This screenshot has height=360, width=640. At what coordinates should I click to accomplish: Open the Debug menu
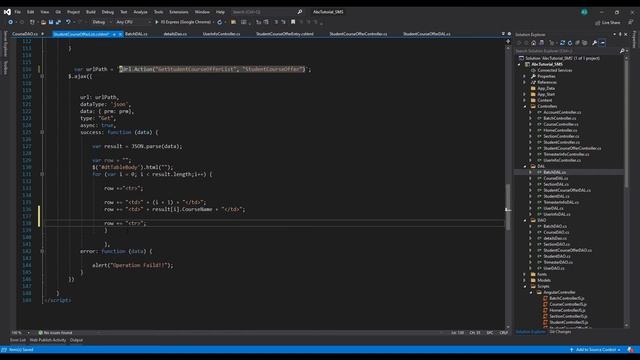108,12
